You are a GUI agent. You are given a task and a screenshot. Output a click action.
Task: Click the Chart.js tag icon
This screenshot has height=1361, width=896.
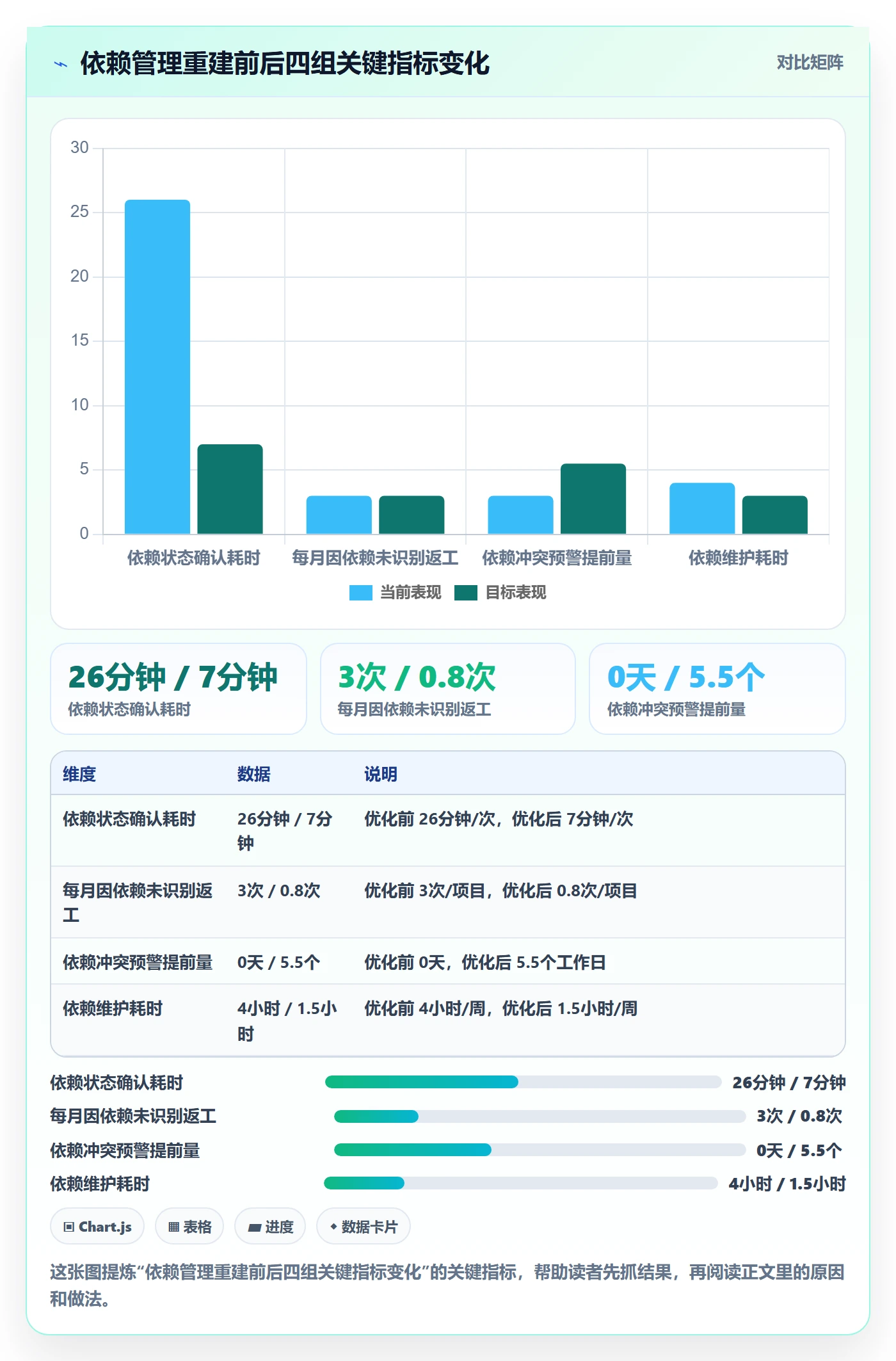(x=69, y=1227)
